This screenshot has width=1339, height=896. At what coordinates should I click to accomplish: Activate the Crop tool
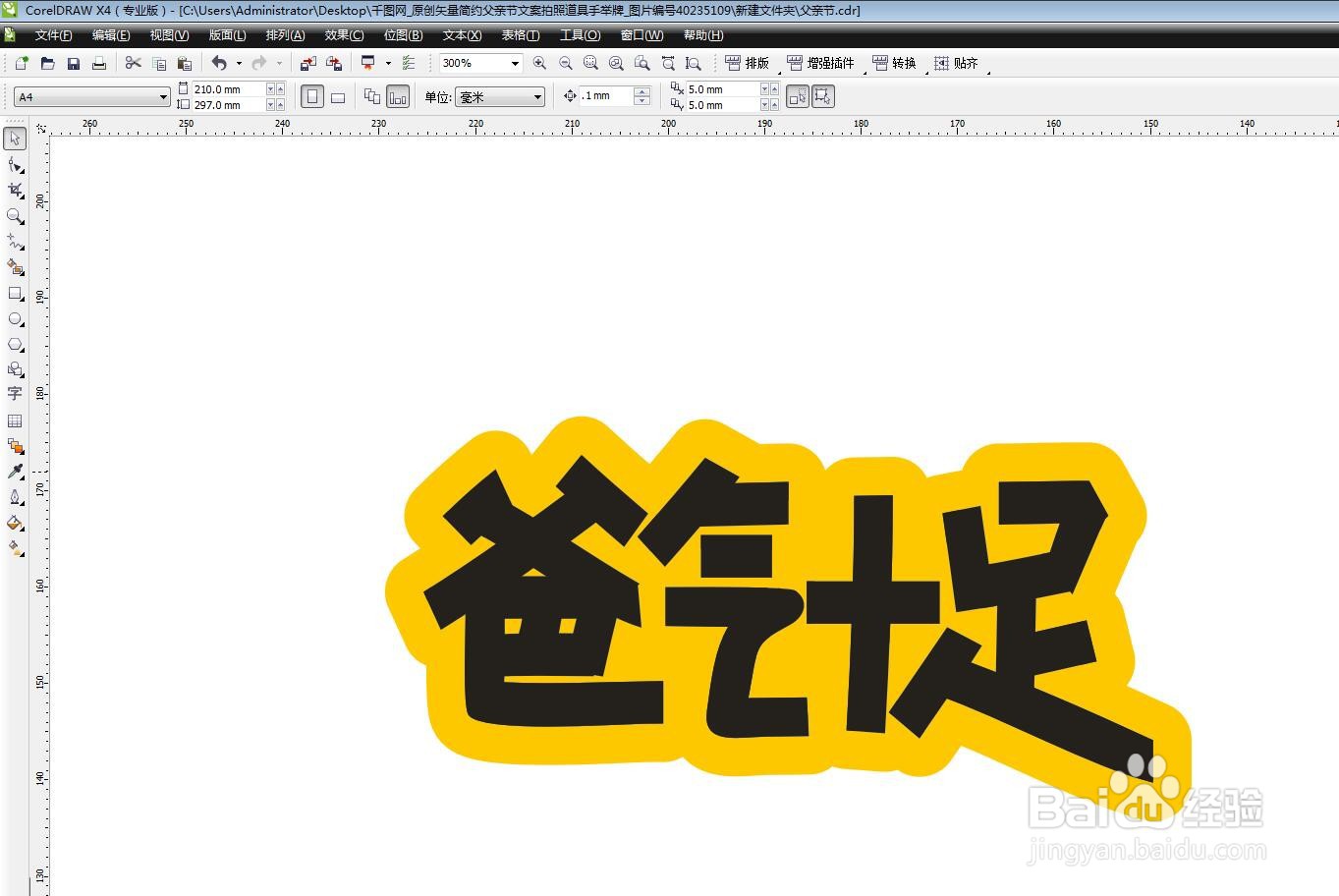[x=15, y=190]
